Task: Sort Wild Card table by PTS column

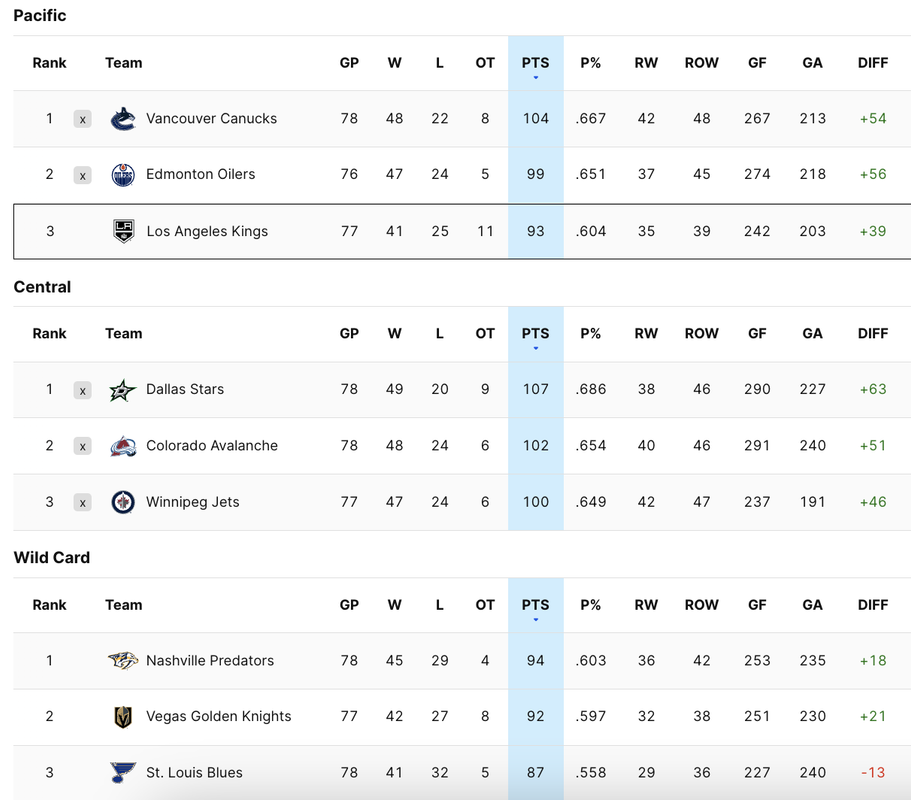Action: point(535,605)
